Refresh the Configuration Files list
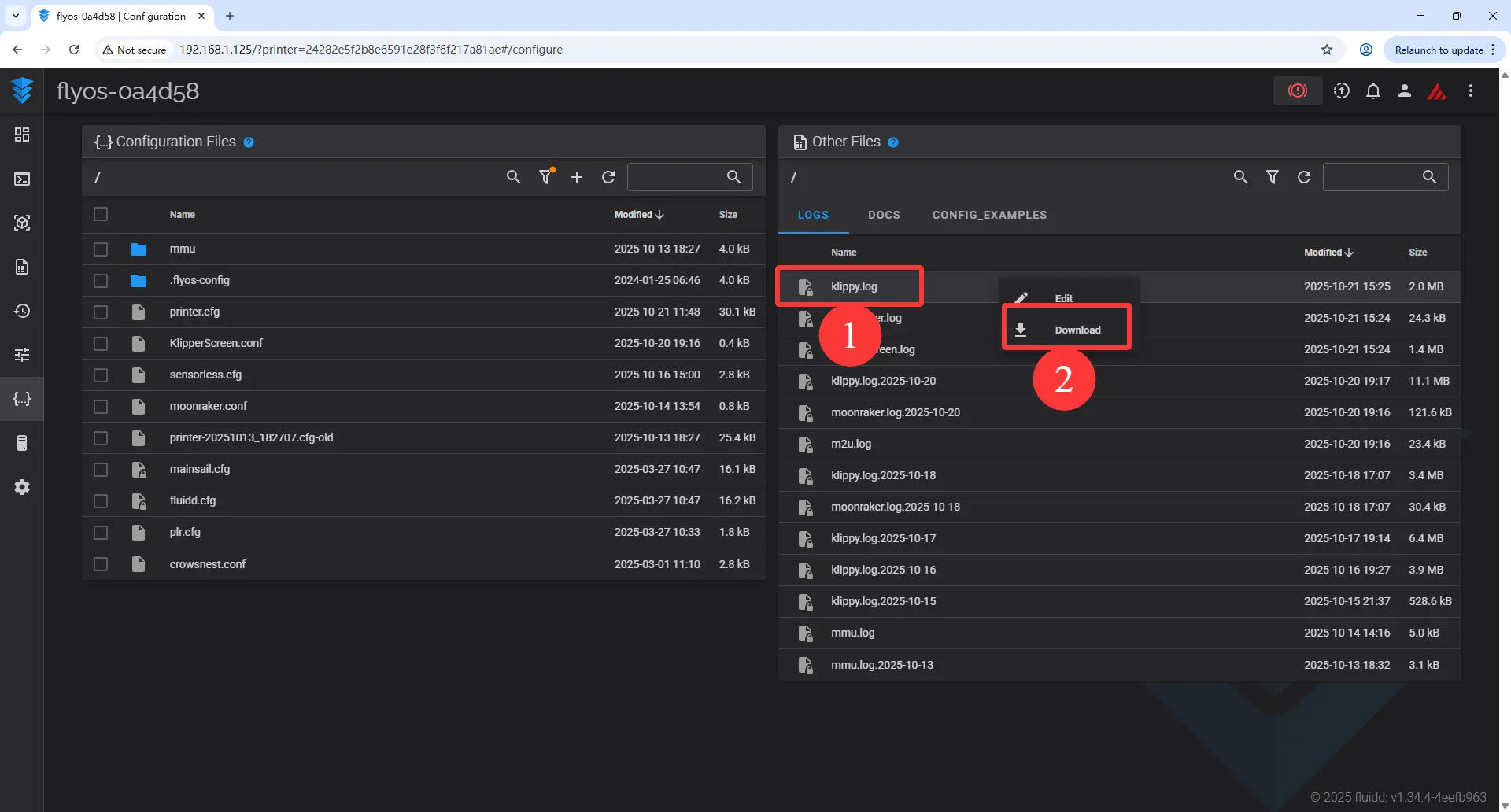 point(608,177)
